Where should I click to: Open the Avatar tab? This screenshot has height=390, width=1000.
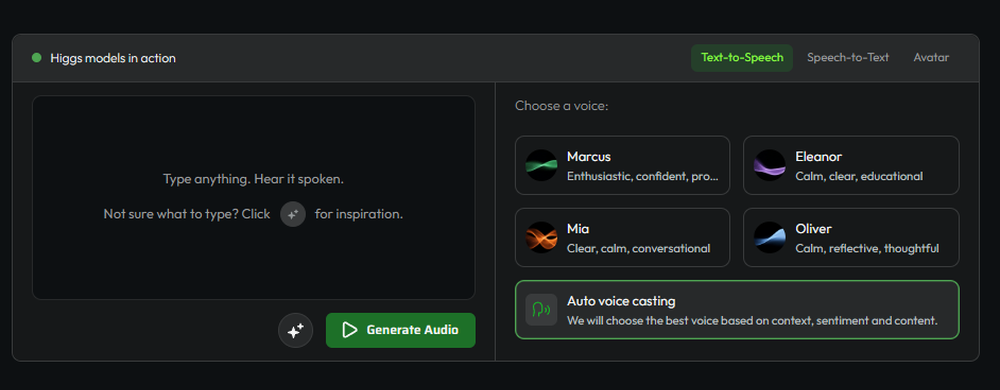[x=931, y=58]
